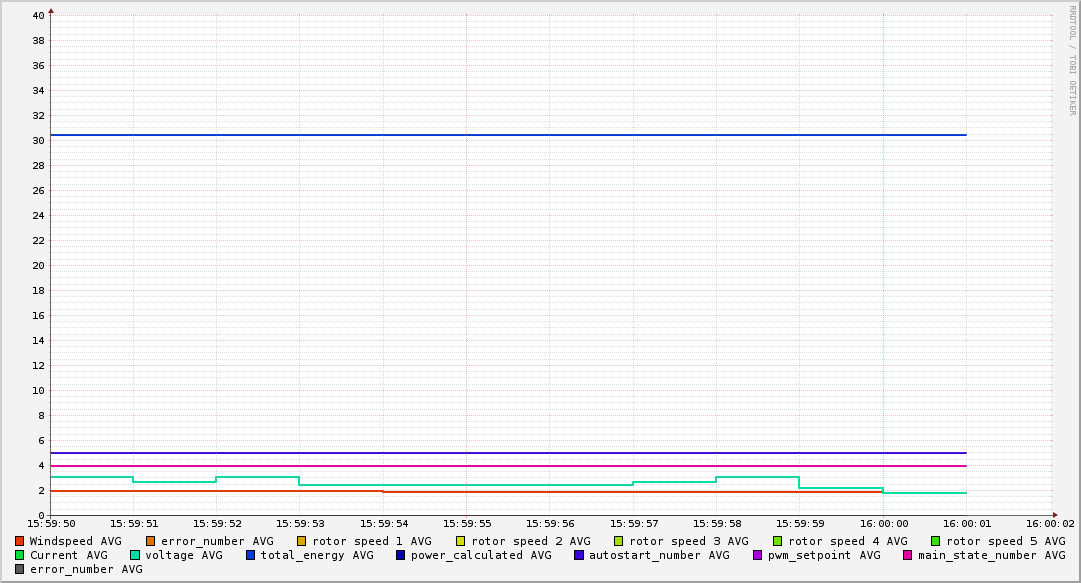The image size is (1081, 583).
Task: Click the blue total_energy AVG swatch
Action: pyautogui.click(x=251, y=555)
